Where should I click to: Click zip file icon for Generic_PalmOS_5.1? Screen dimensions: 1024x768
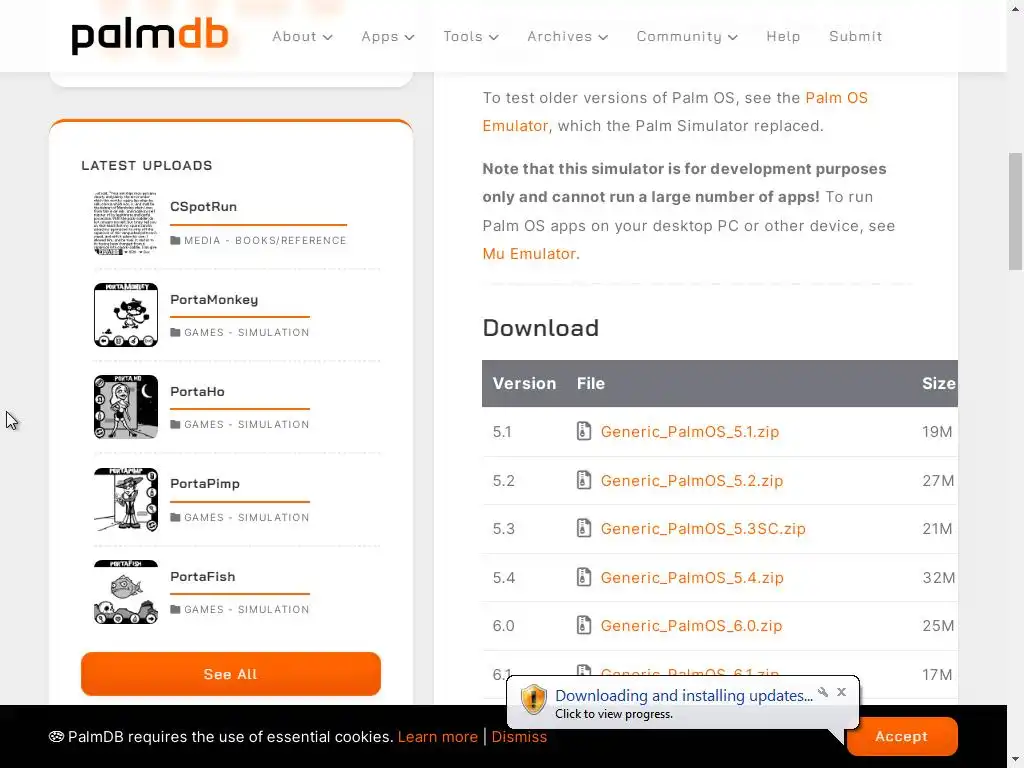(x=584, y=431)
